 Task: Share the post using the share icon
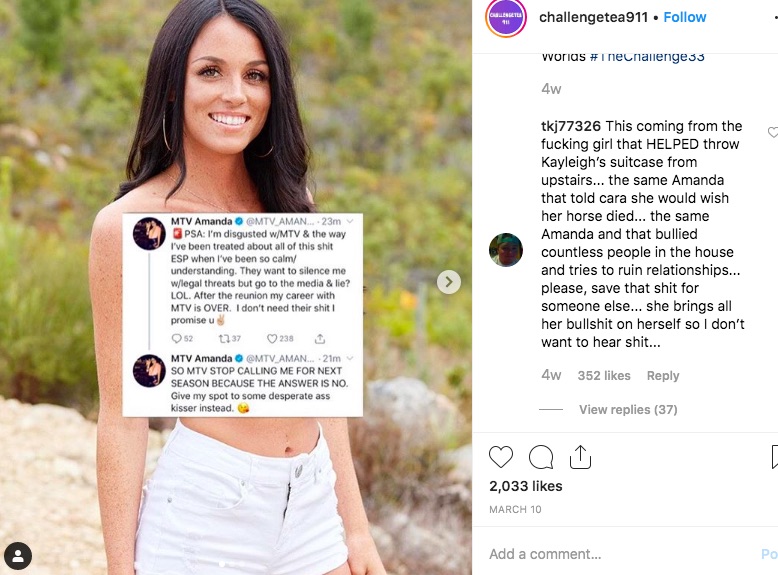click(580, 456)
